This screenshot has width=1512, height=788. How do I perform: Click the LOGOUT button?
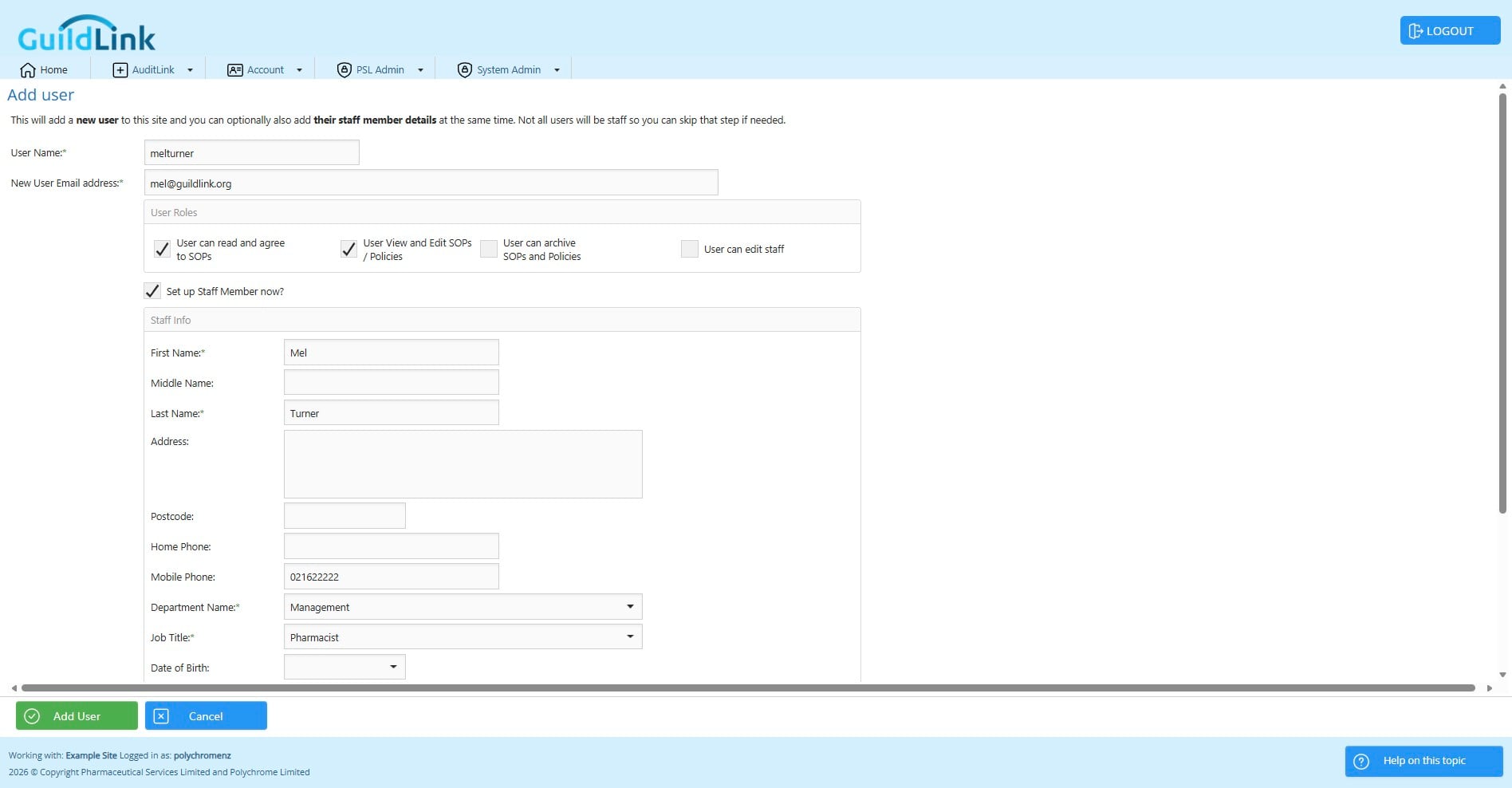point(1450,31)
